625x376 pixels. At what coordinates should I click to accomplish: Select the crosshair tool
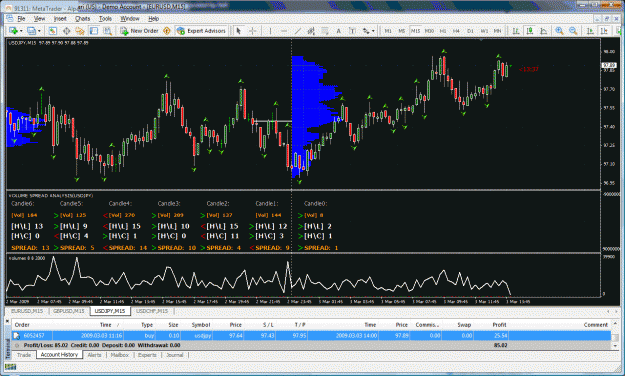[x=252, y=31]
